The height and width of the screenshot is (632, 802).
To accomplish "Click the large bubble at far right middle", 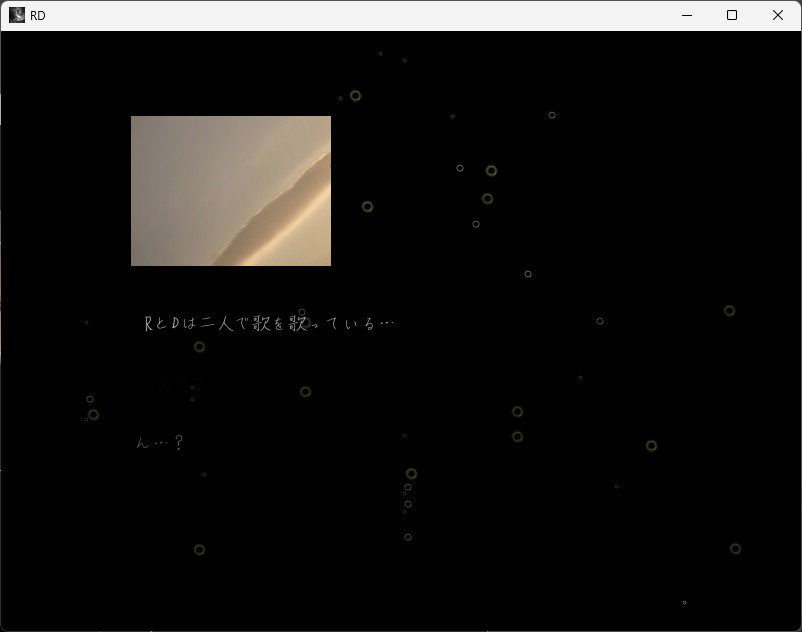I will click(729, 311).
